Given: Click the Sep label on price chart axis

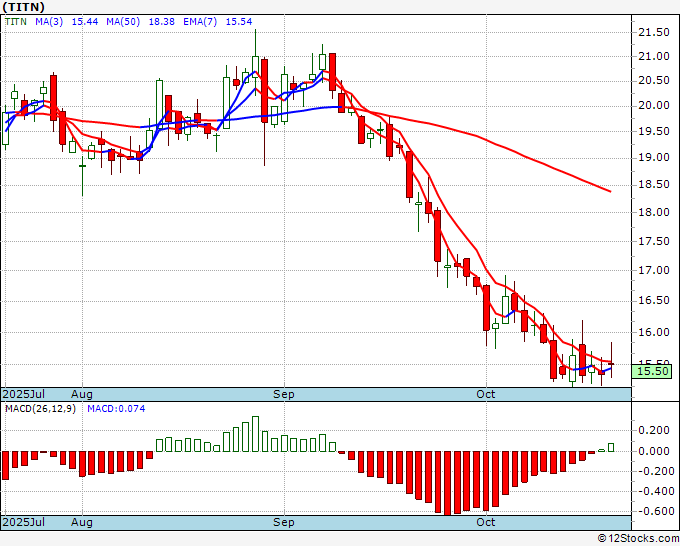Looking at the screenshot, I should tap(284, 394).
